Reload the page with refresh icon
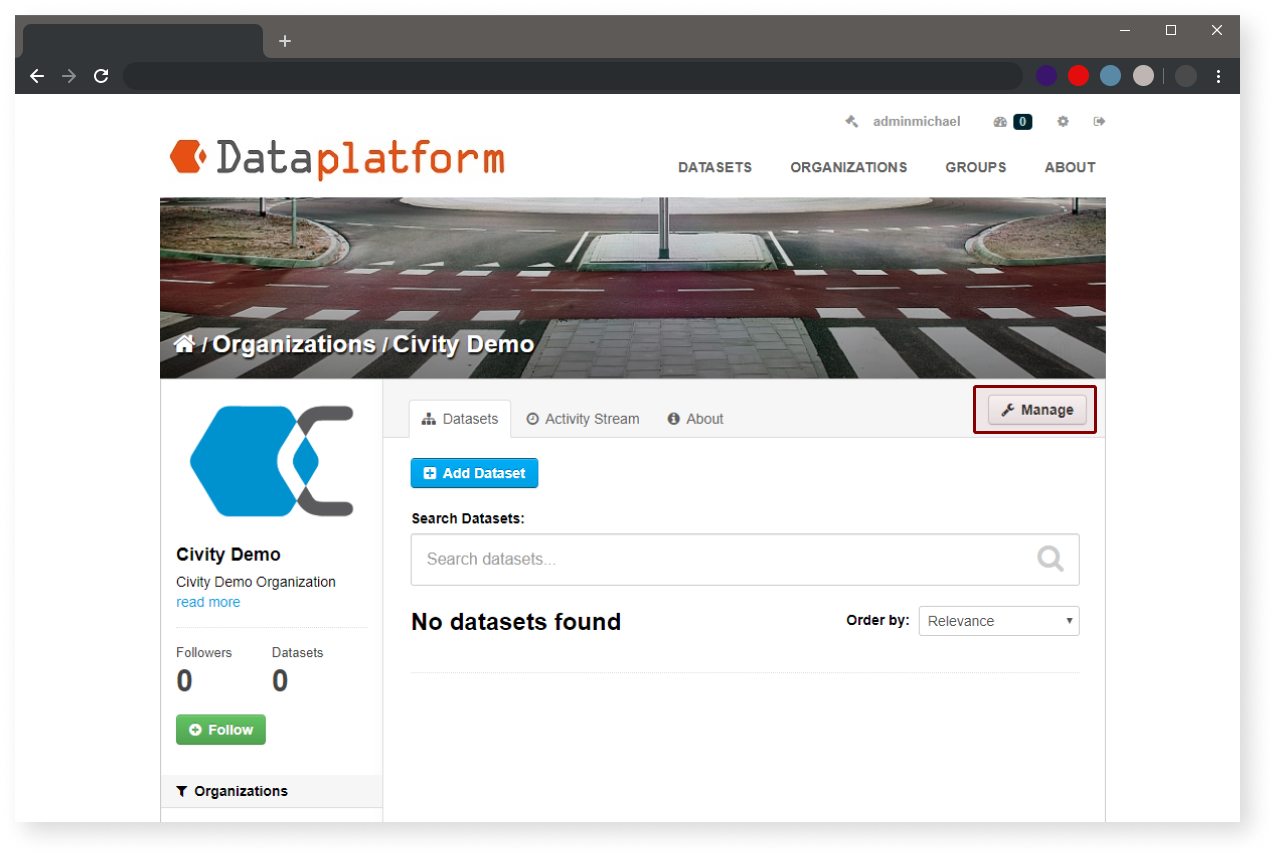Viewport: 1275px width, 857px height. tap(101, 76)
